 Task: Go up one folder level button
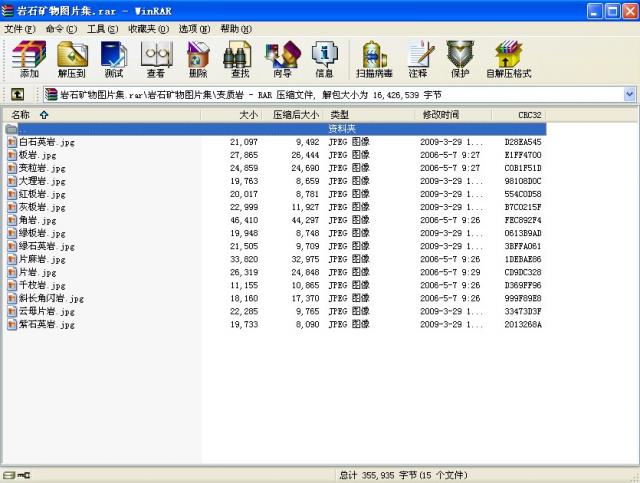click(x=17, y=94)
